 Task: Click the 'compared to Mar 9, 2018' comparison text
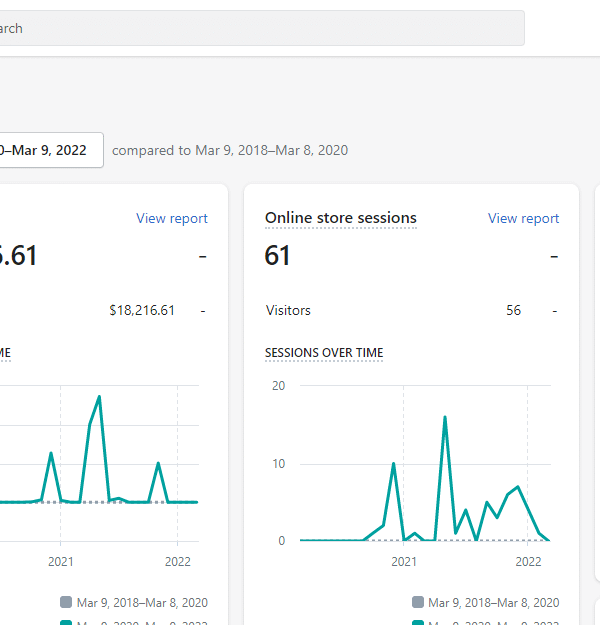click(x=230, y=150)
